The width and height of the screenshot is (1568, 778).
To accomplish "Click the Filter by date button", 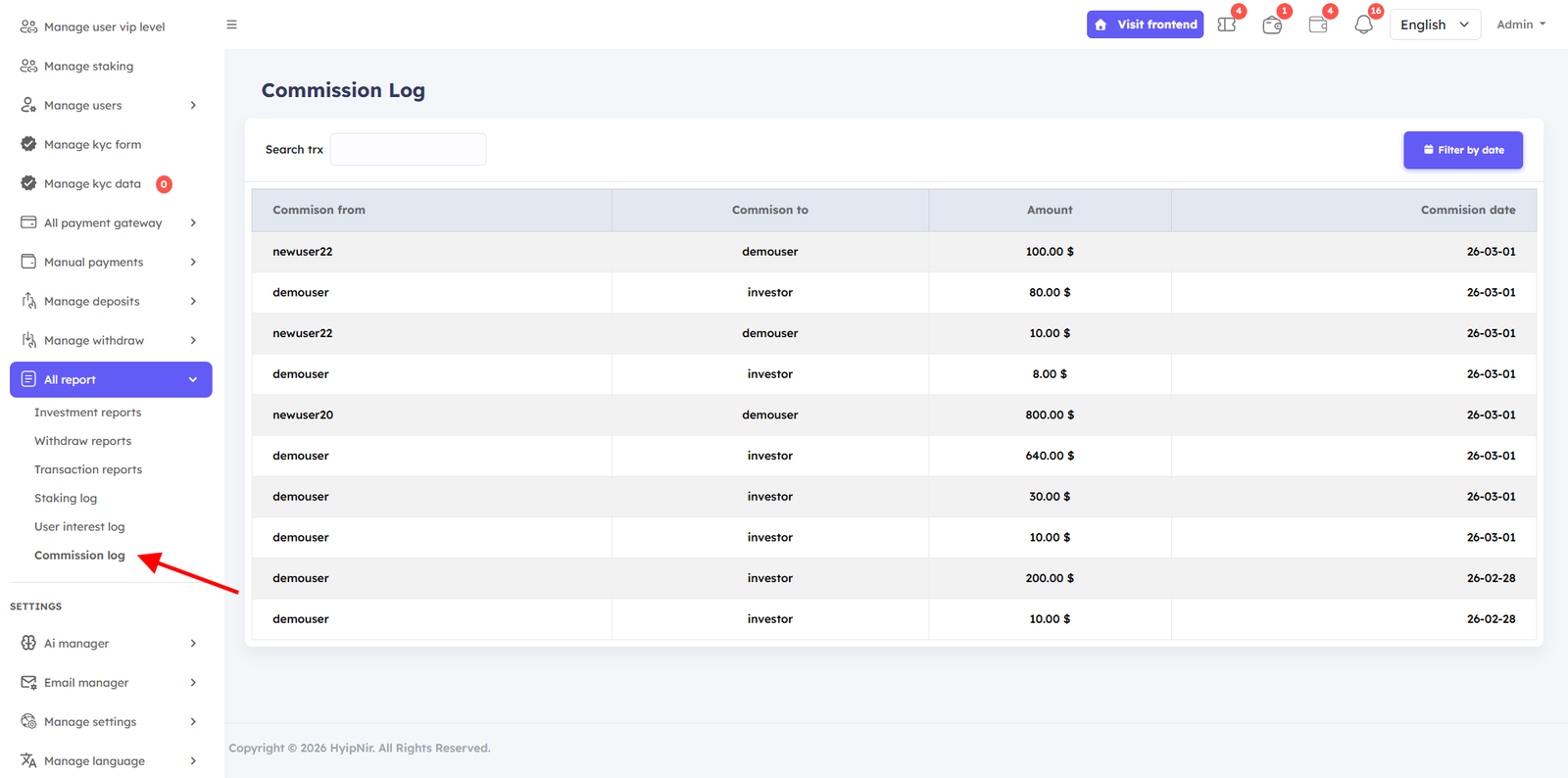I will point(1462,150).
